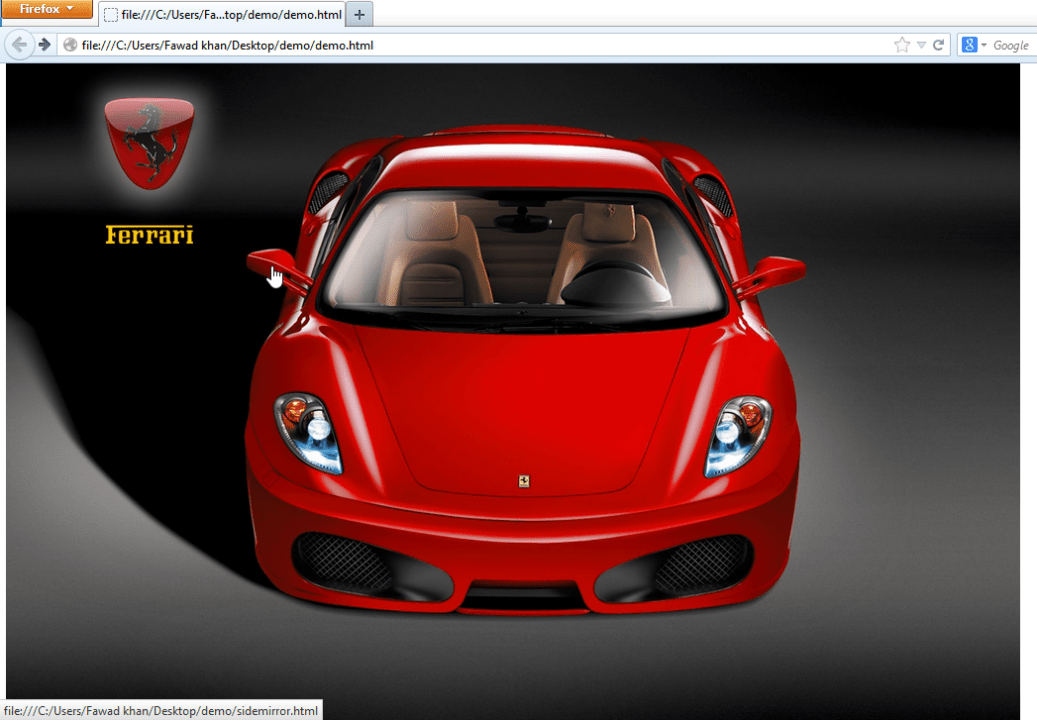Reload the page using the refresh icon

point(937,44)
